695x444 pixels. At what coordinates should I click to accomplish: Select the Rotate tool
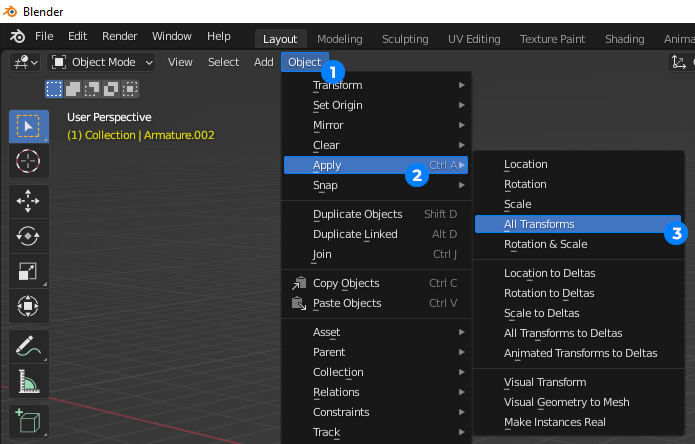29,236
